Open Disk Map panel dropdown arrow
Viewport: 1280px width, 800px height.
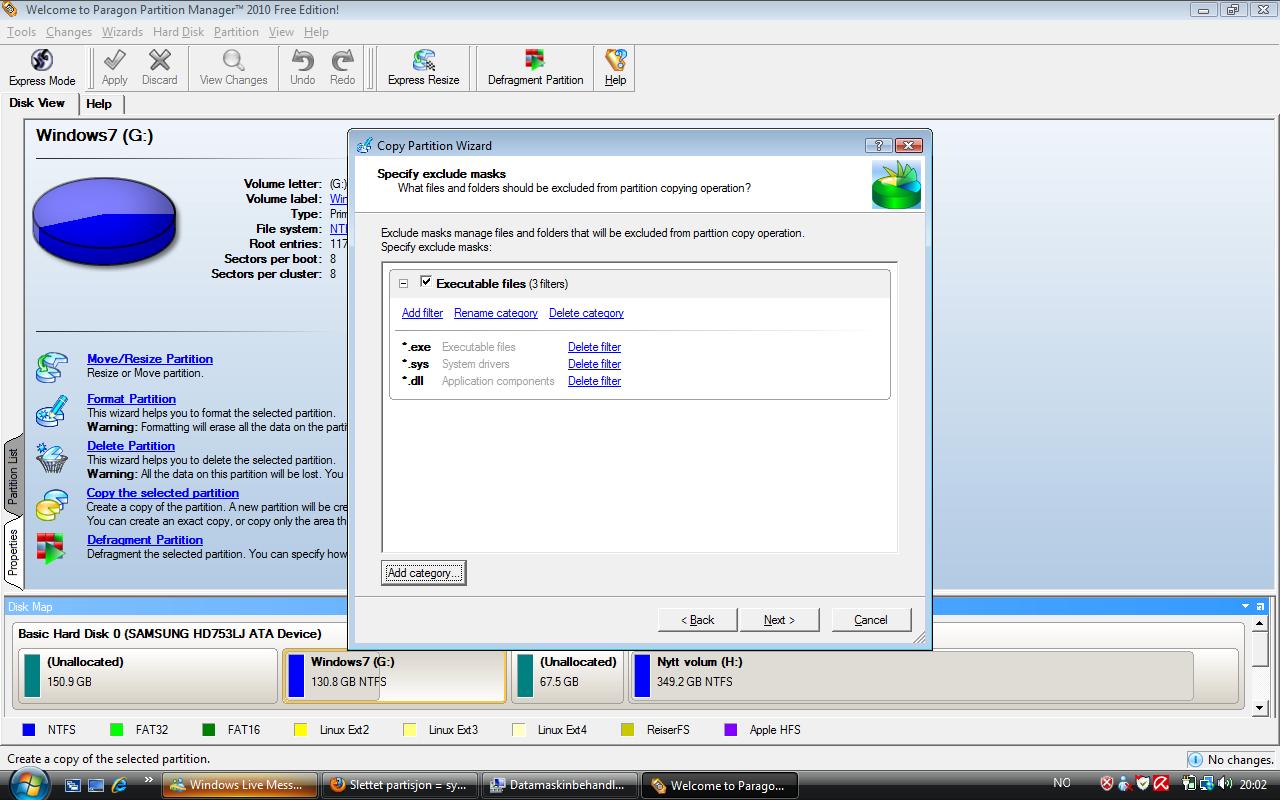(1246, 607)
